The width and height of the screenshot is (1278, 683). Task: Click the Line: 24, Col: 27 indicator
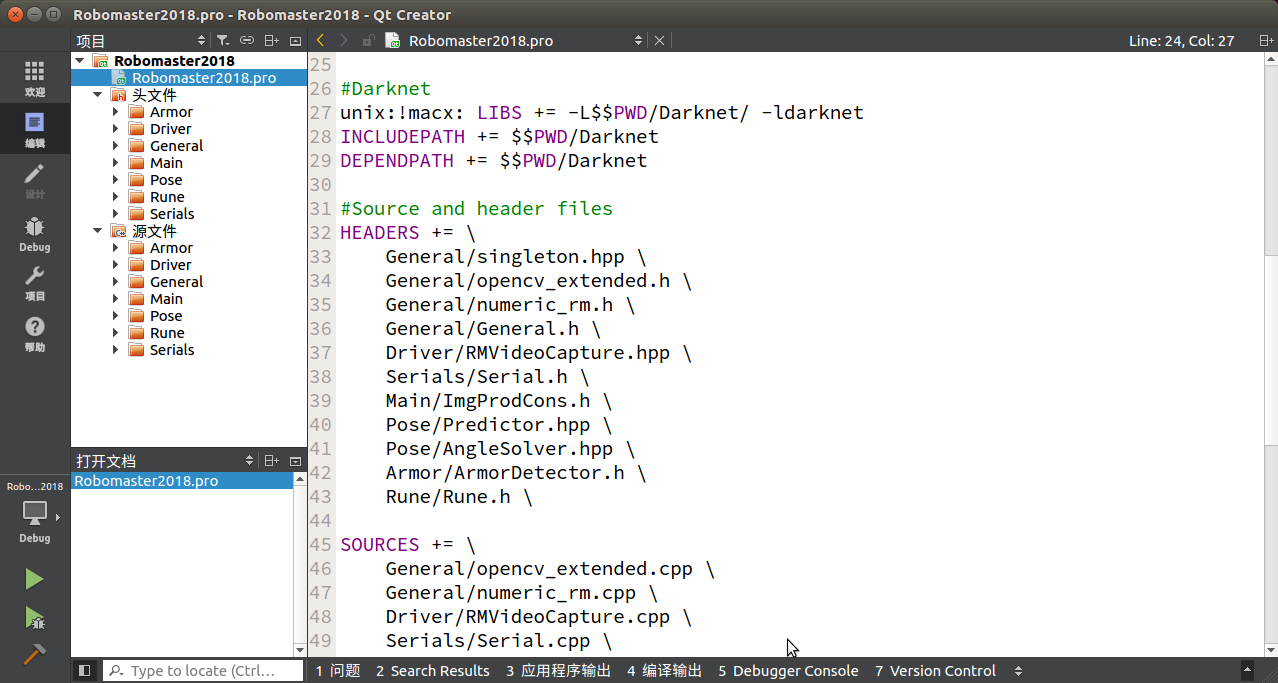pos(1181,41)
